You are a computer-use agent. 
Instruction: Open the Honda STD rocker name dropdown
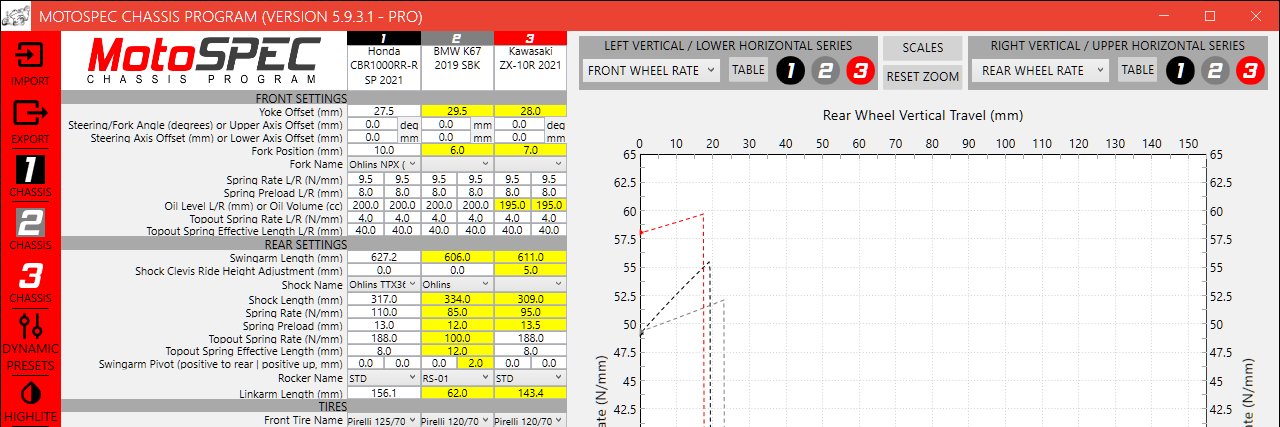point(384,380)
